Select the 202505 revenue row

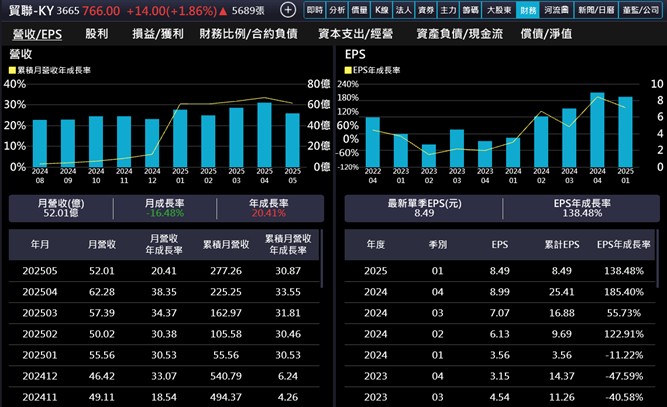coord(164,271)
